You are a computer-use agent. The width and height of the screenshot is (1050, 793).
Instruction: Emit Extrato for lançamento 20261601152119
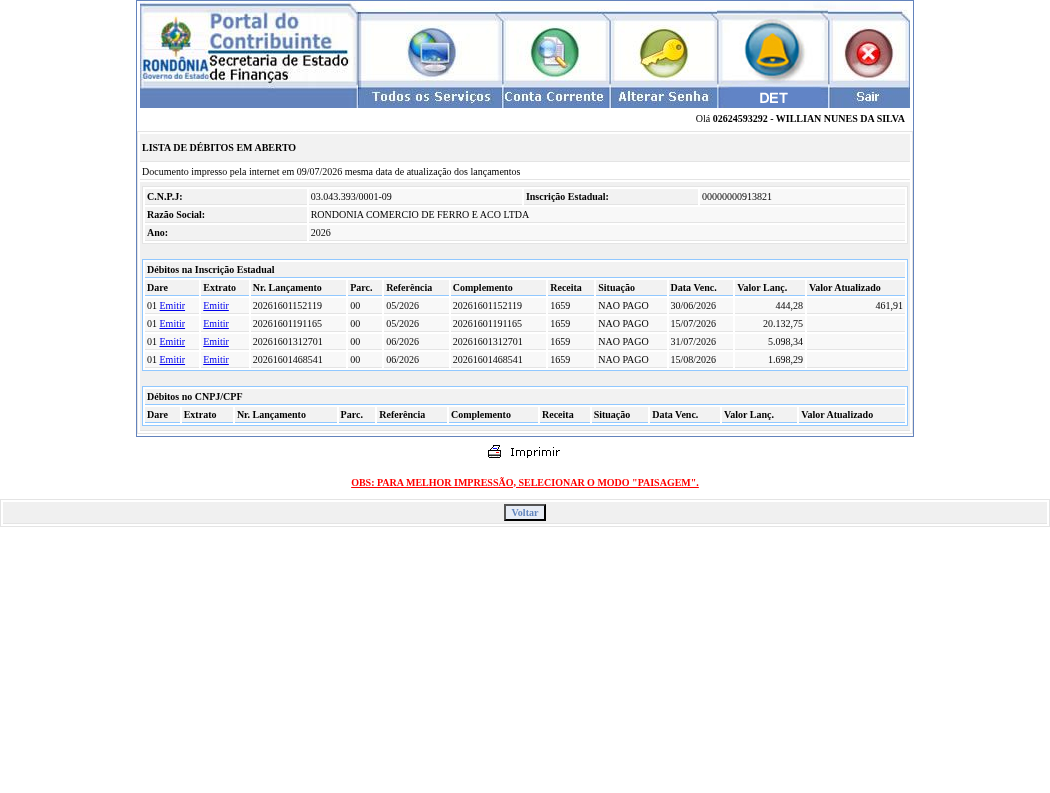tap(216, 305)
